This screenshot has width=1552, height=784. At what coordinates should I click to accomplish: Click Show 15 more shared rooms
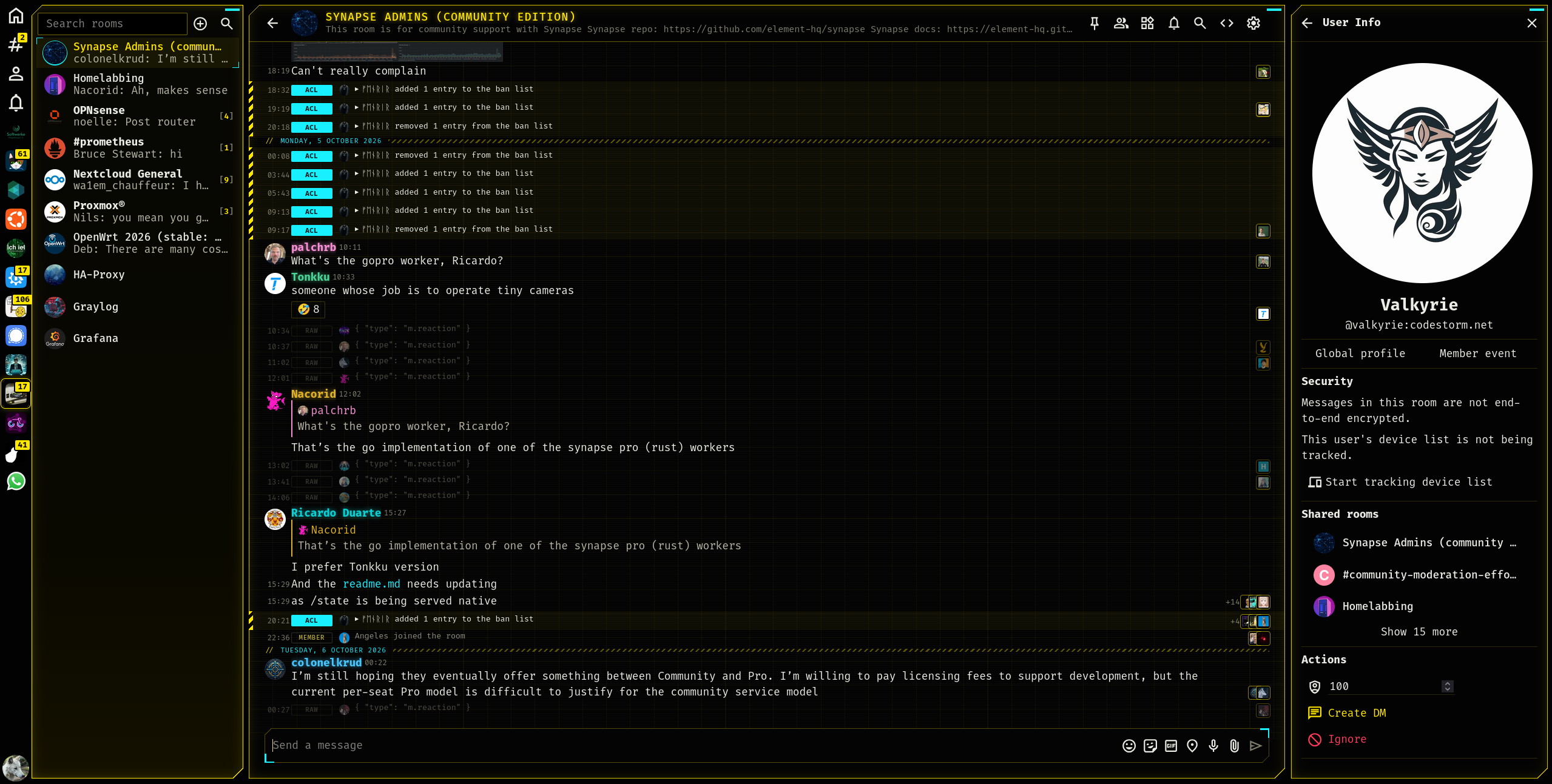coord(1419,632)
